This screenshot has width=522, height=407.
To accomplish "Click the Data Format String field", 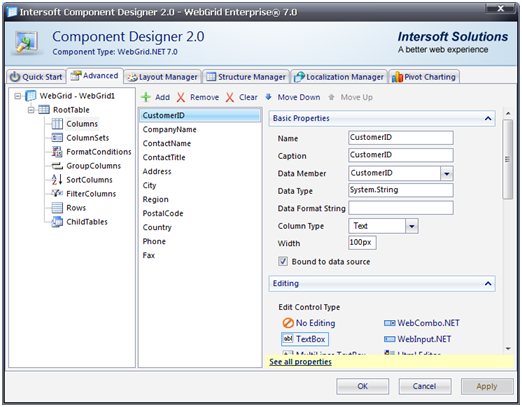I will pyautogui.click(x=401, y=208).
